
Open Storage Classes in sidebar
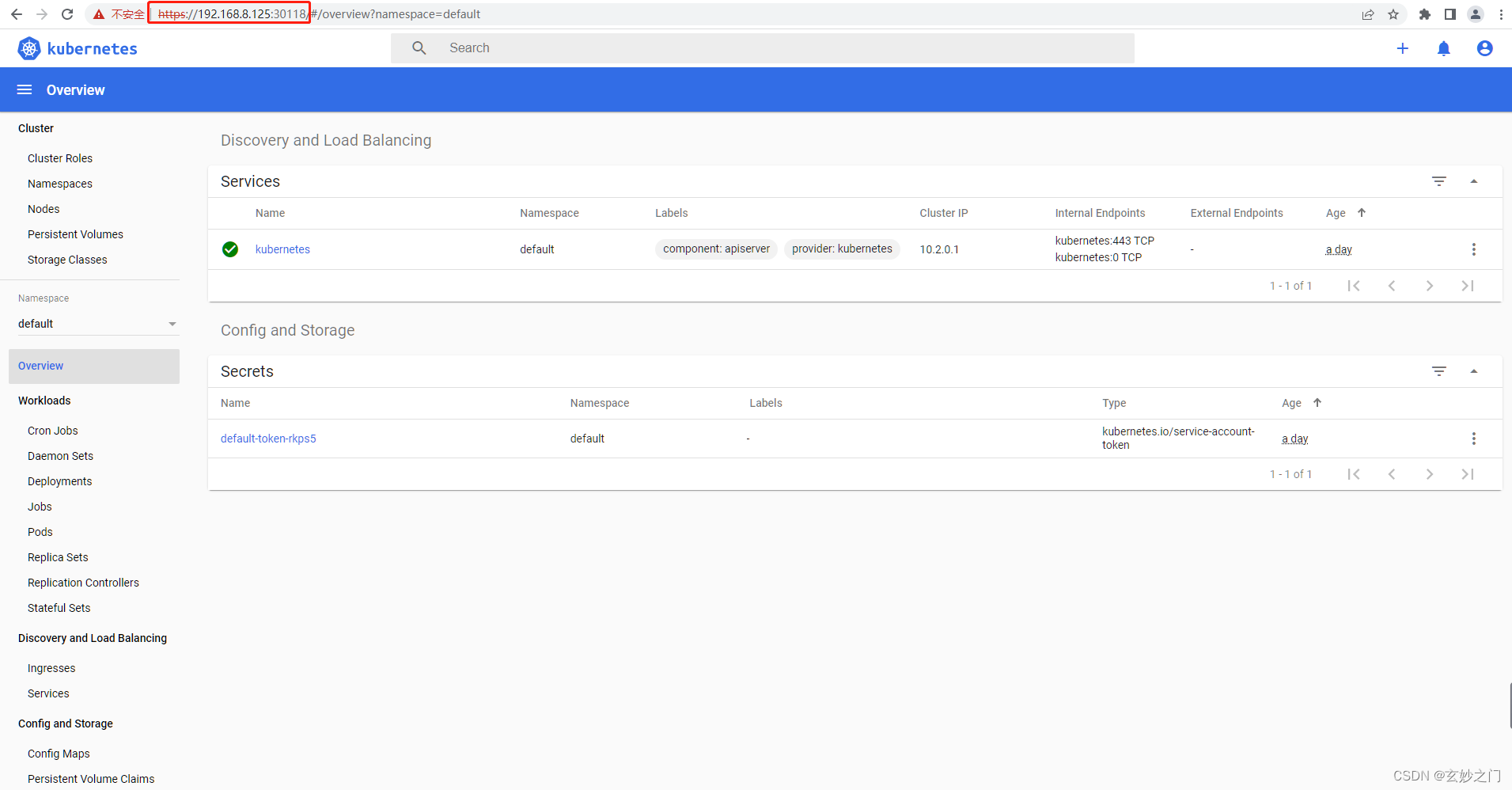pyautogui.click(x=67, y=260)
